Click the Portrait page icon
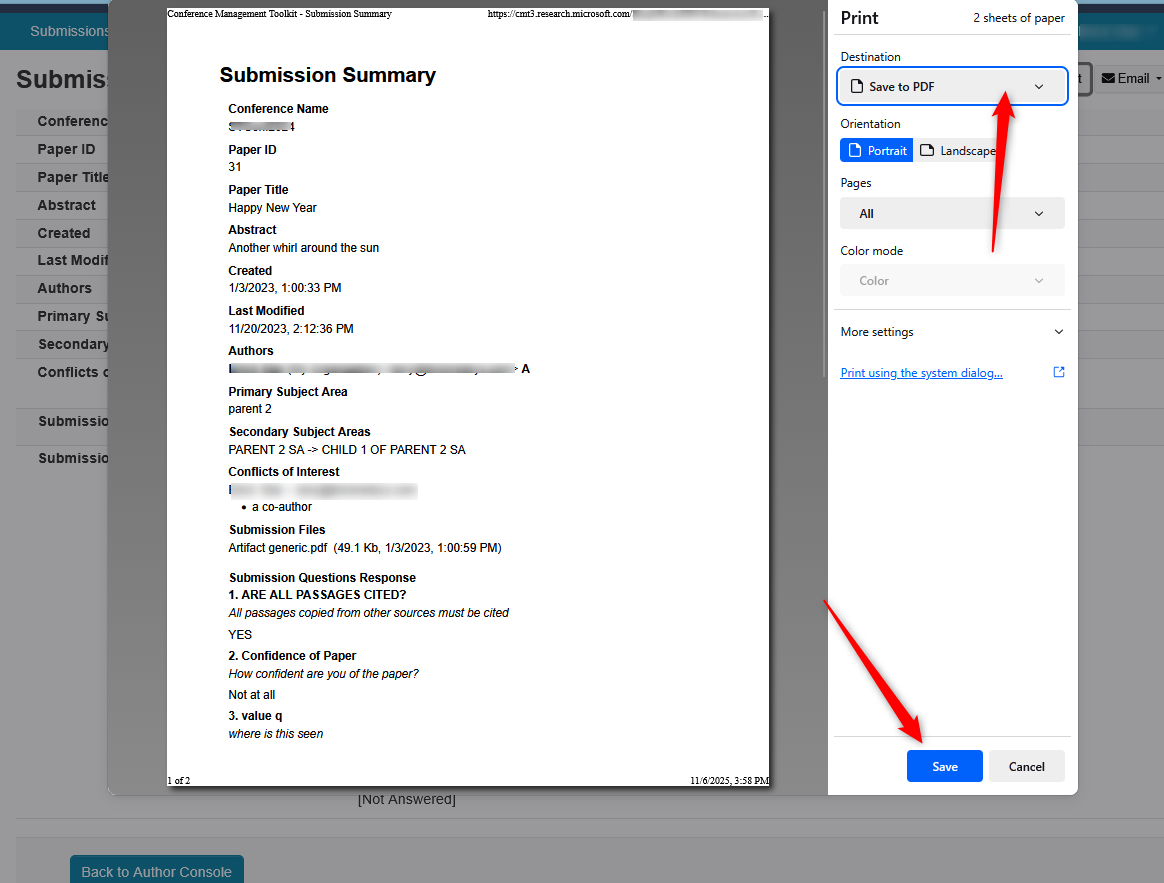This screenshot has width=1164, height=883. [x=855, y=151]
